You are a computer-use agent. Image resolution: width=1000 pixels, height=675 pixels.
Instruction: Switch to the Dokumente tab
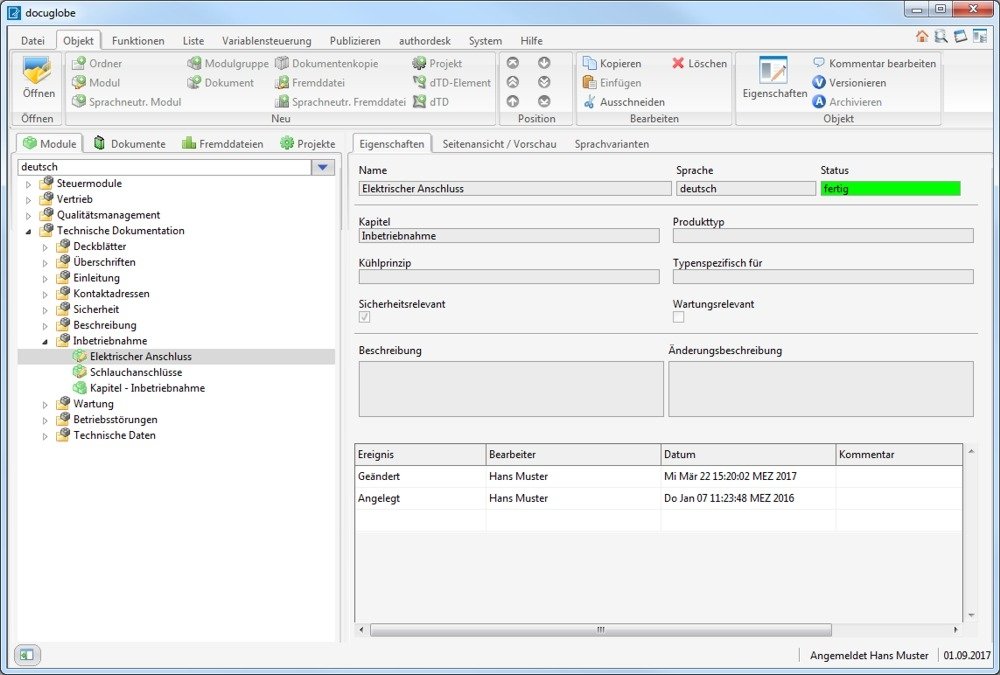[x=129, y=144]
